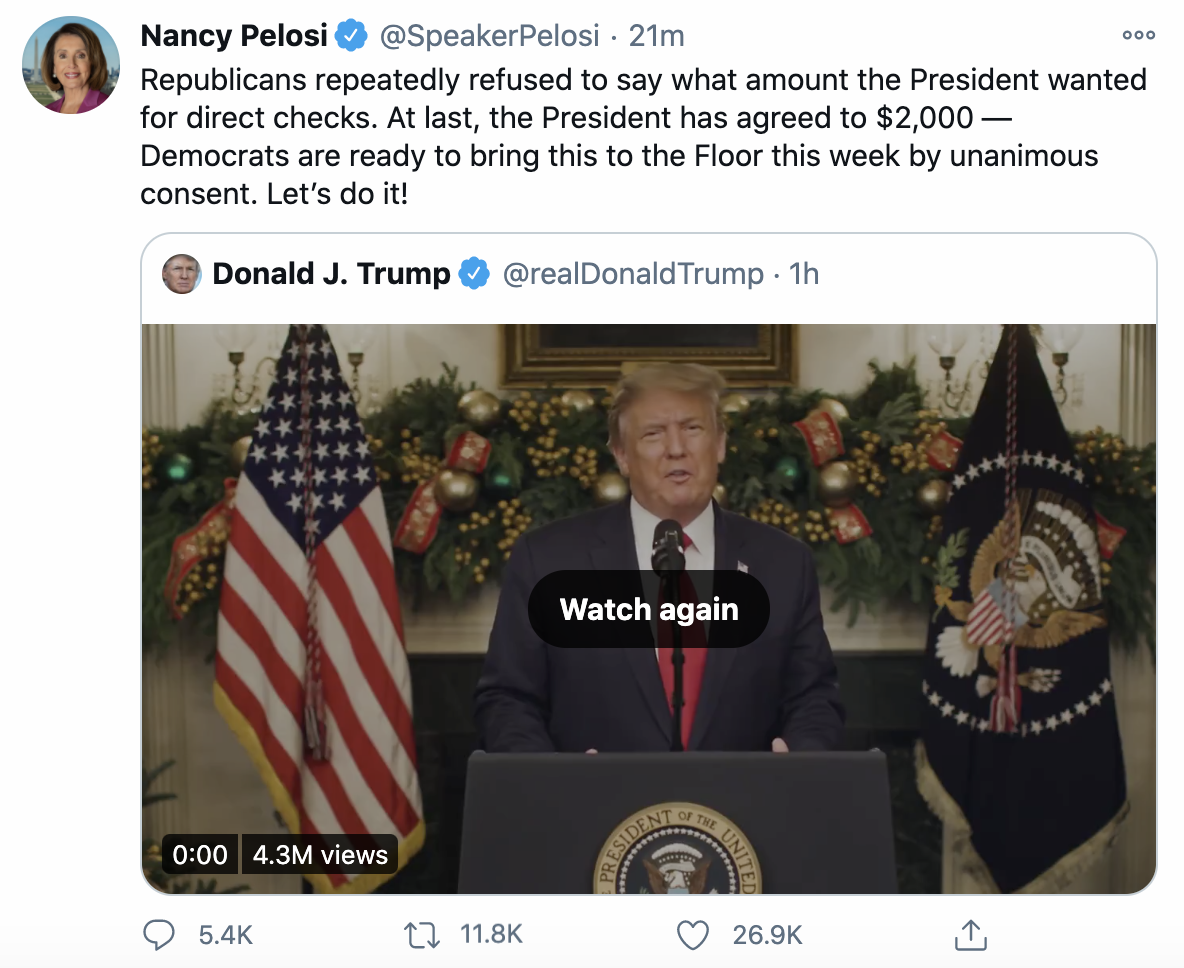1184x968 pixels.
Task: Click the reply speech bubble icon
Action: [x=160, y=935]
